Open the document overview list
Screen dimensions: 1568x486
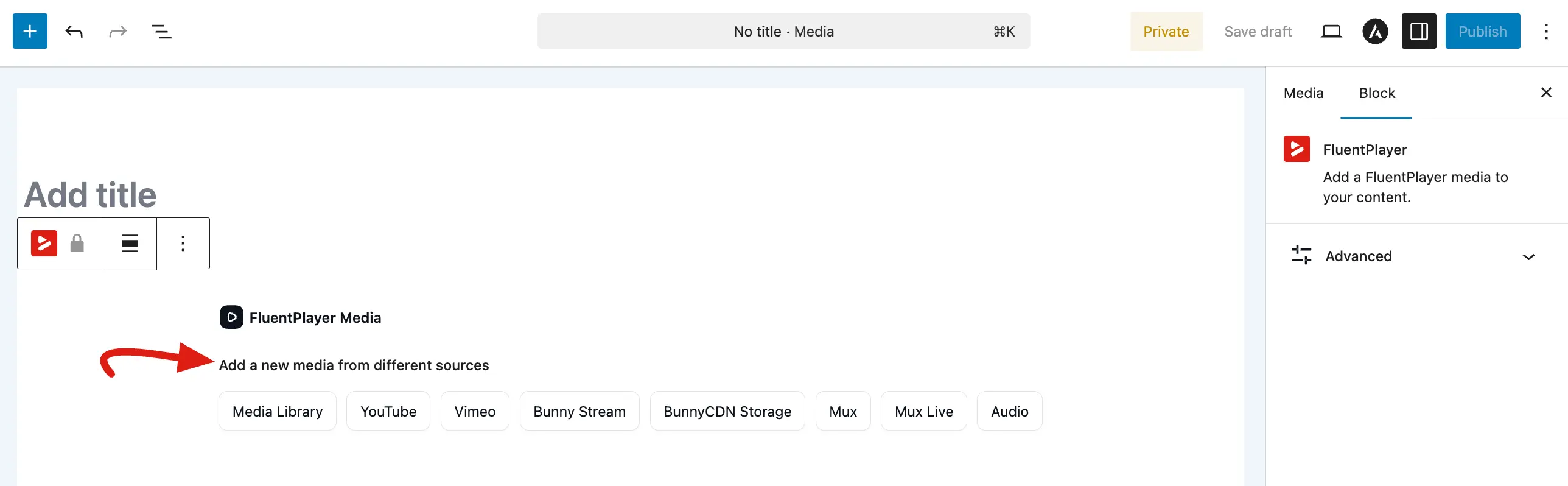161,32
